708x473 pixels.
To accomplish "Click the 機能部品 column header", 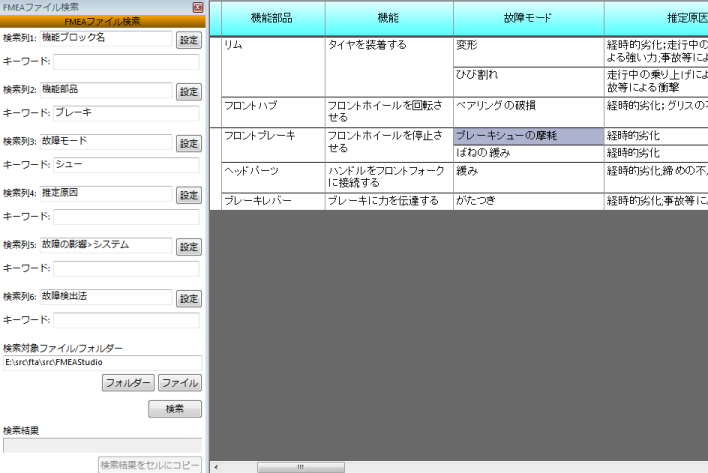I will [x=271, y=18].
